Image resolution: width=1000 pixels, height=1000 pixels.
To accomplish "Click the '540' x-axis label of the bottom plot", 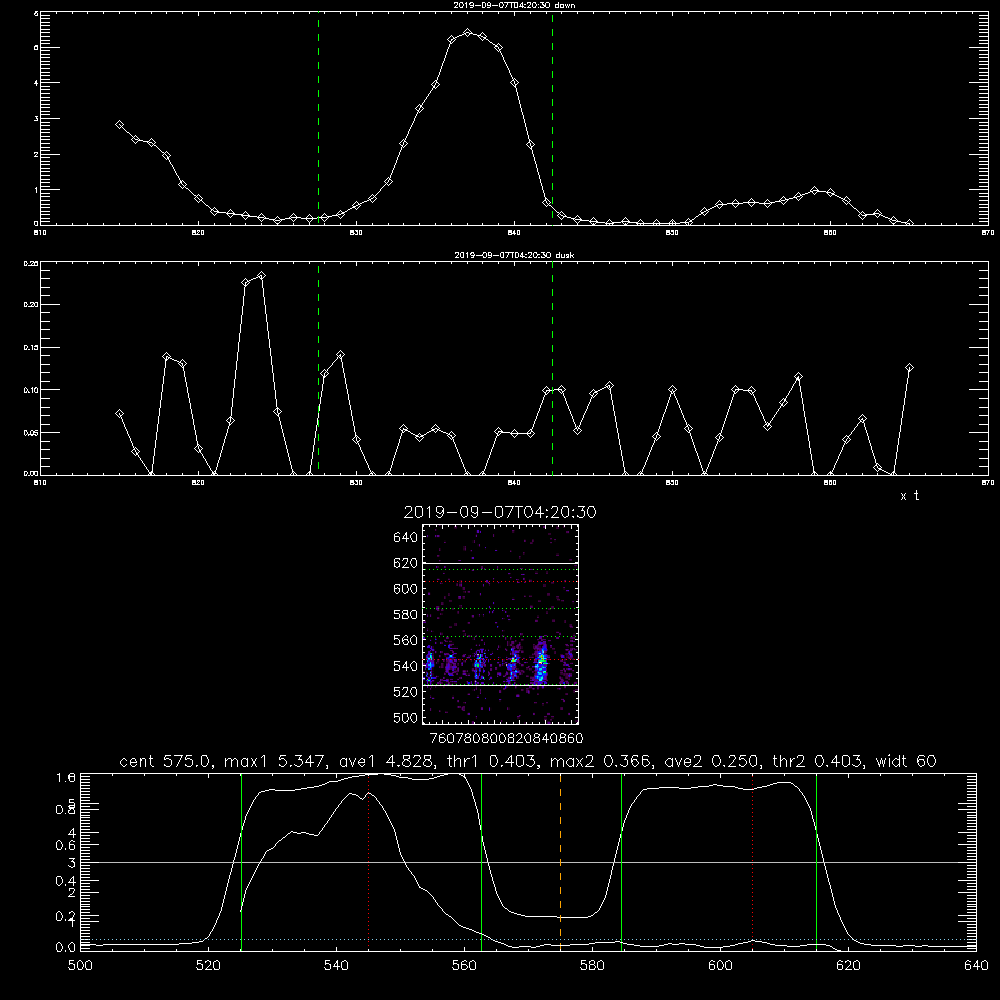I will (x=336, y=966).
